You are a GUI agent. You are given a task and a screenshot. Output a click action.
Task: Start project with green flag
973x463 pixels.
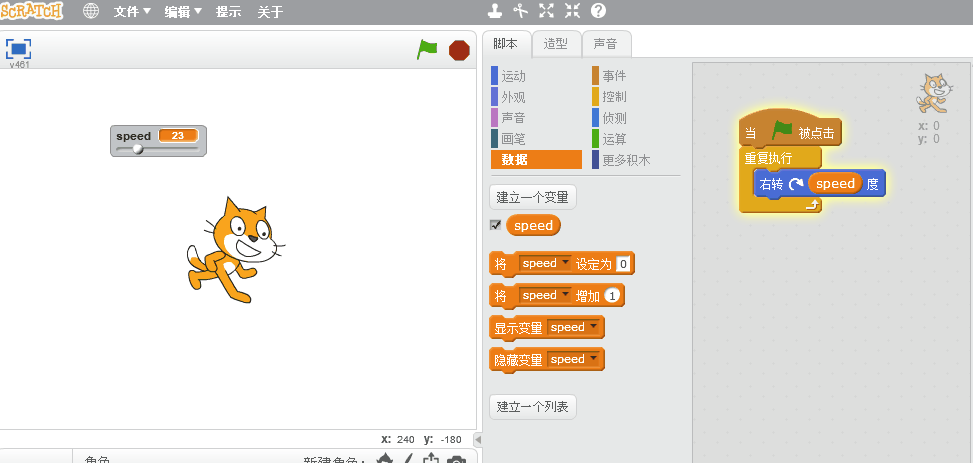pyautogui.click(x=427, y=50)
